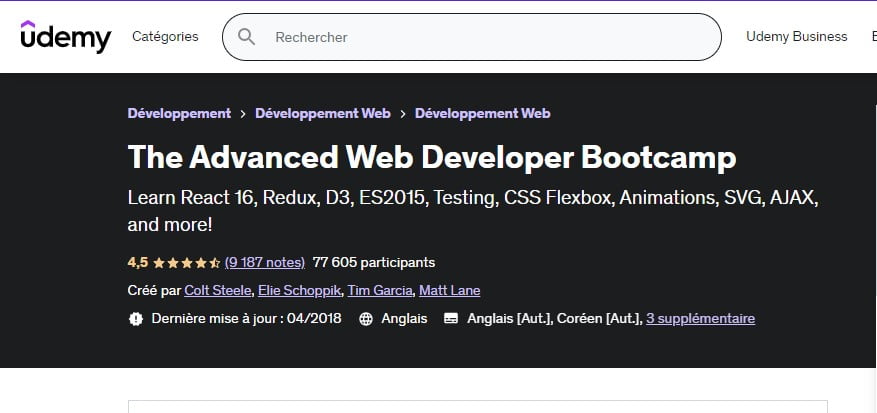This screenshot has width=877, height=413.
Task: Click the Udemy logo
Action: click(66, 37)
